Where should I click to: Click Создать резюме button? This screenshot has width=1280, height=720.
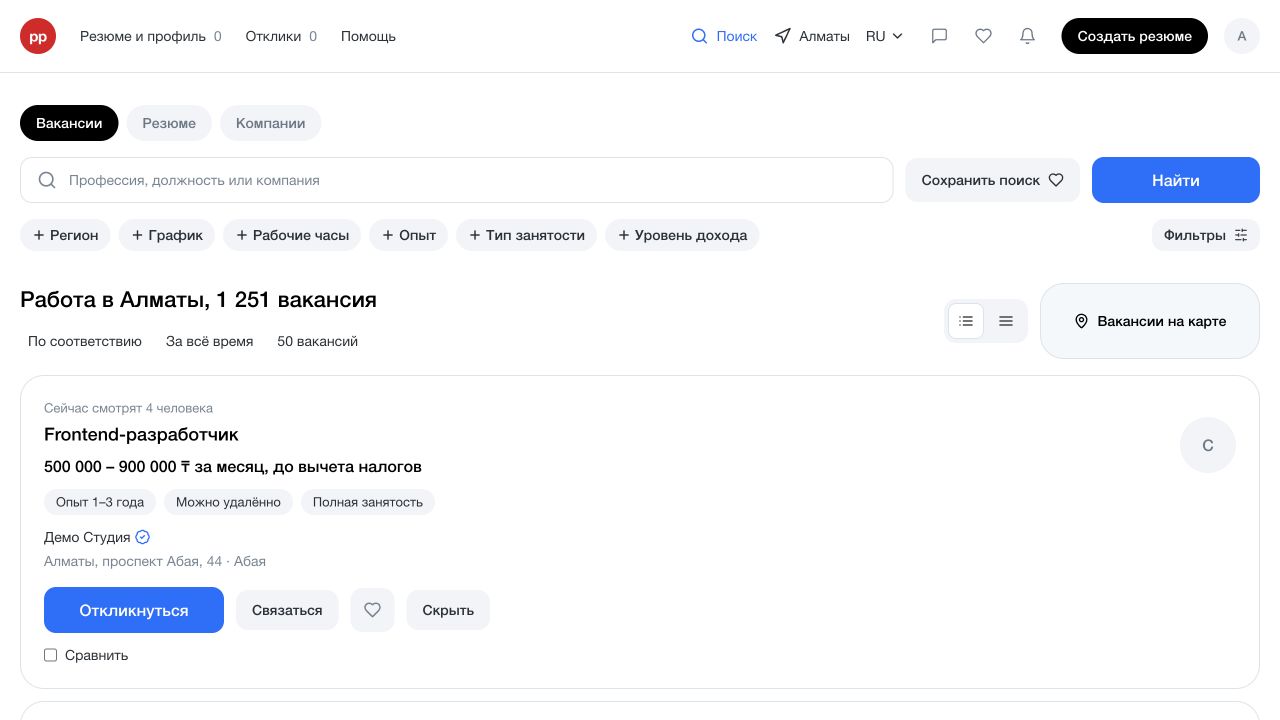pos(1134,36)
